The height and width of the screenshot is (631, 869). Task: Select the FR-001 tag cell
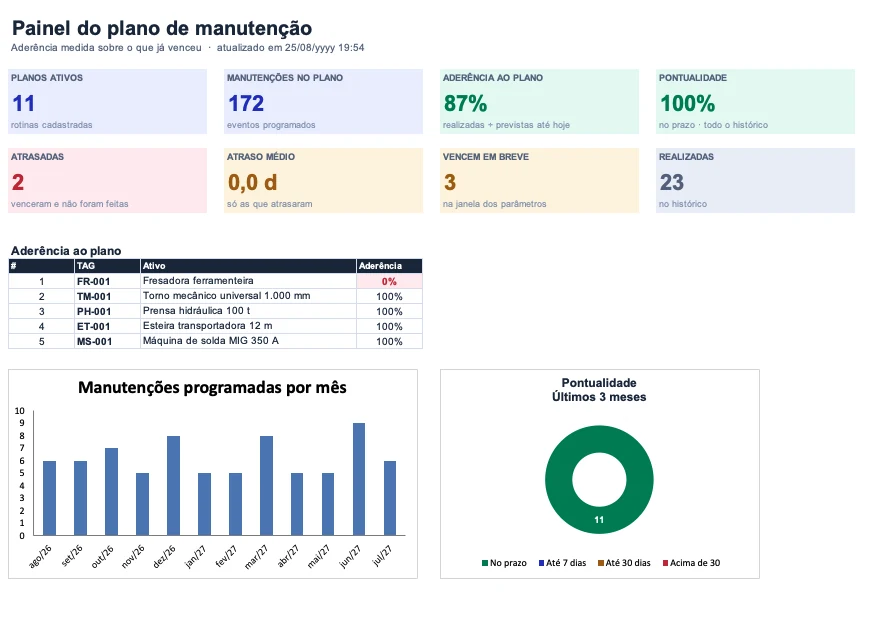[107, 281]
